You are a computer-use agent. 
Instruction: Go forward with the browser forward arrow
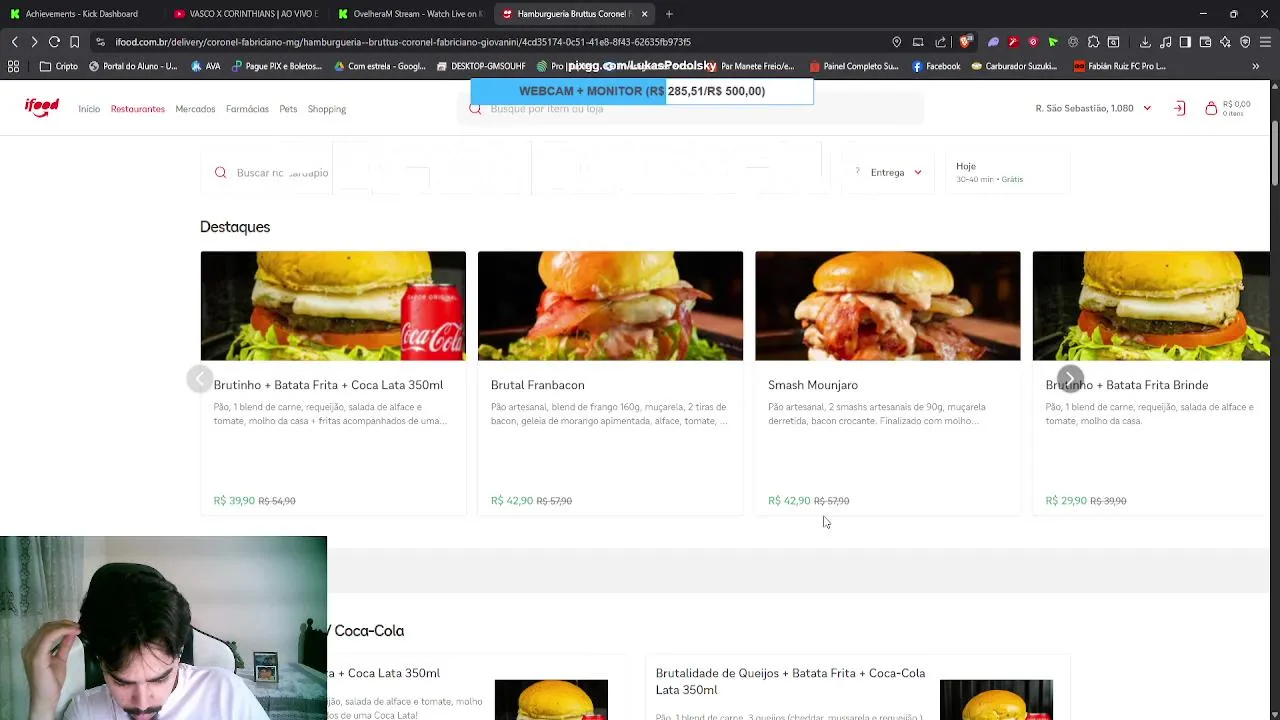[34, 42]
